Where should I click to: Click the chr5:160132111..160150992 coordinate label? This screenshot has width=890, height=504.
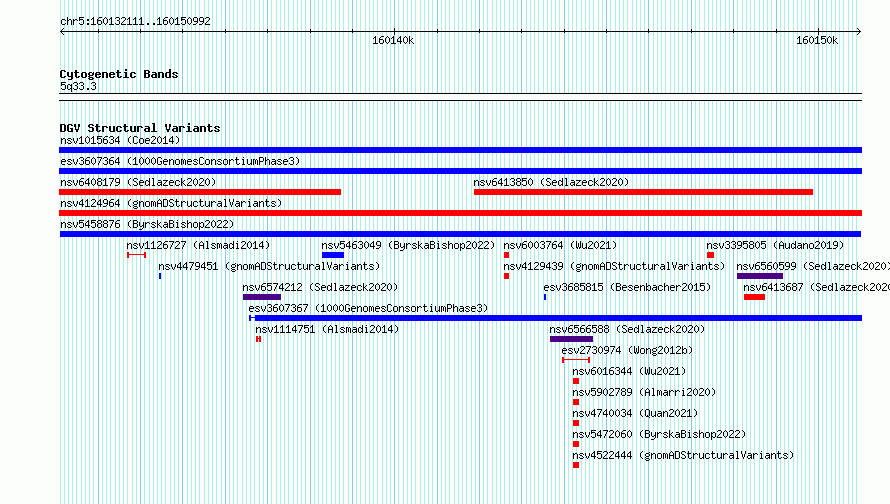pos(135,21)
